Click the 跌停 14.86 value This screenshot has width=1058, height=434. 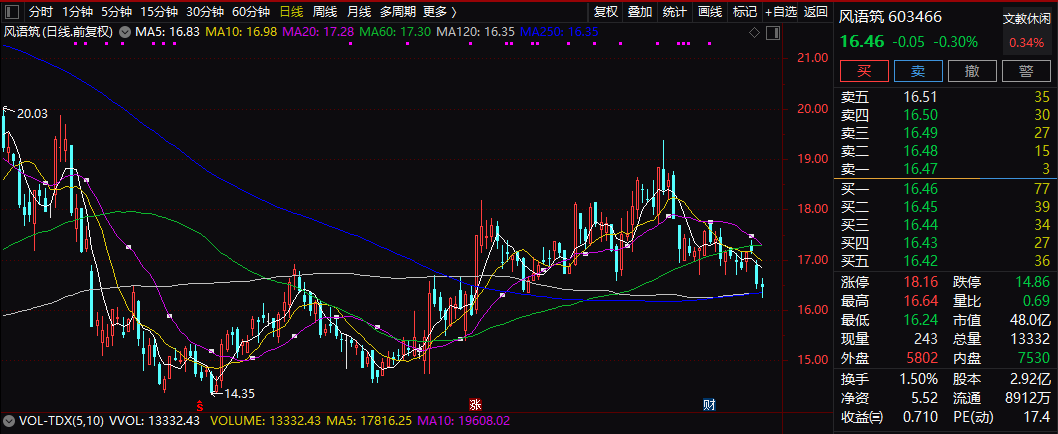pyautogui.click(x=1033, y=283)
